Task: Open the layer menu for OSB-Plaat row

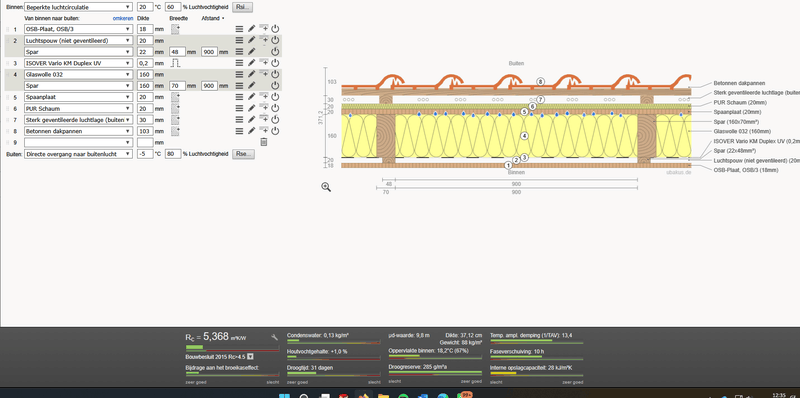Action: (239, 29)
